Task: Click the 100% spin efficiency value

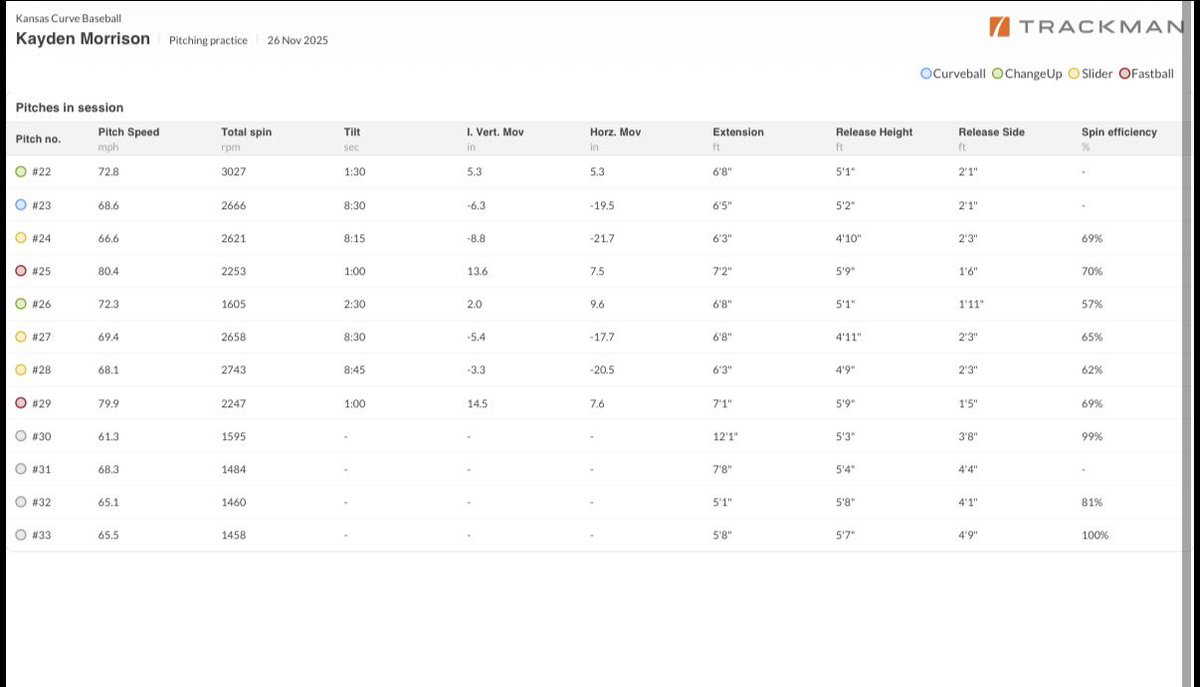Action: pyautogui.click(x=1095, y=535)
